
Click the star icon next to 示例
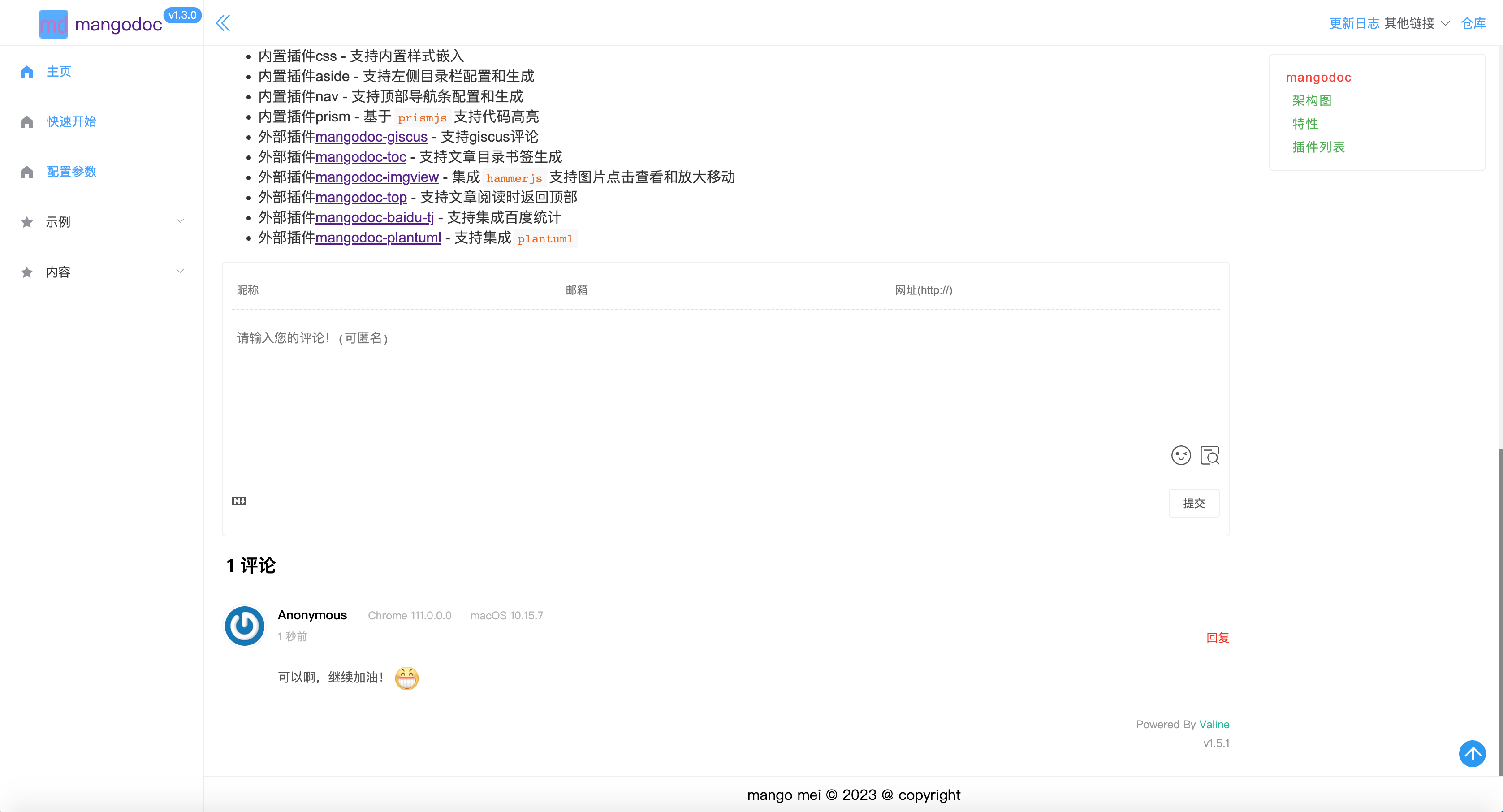(27, 222)
